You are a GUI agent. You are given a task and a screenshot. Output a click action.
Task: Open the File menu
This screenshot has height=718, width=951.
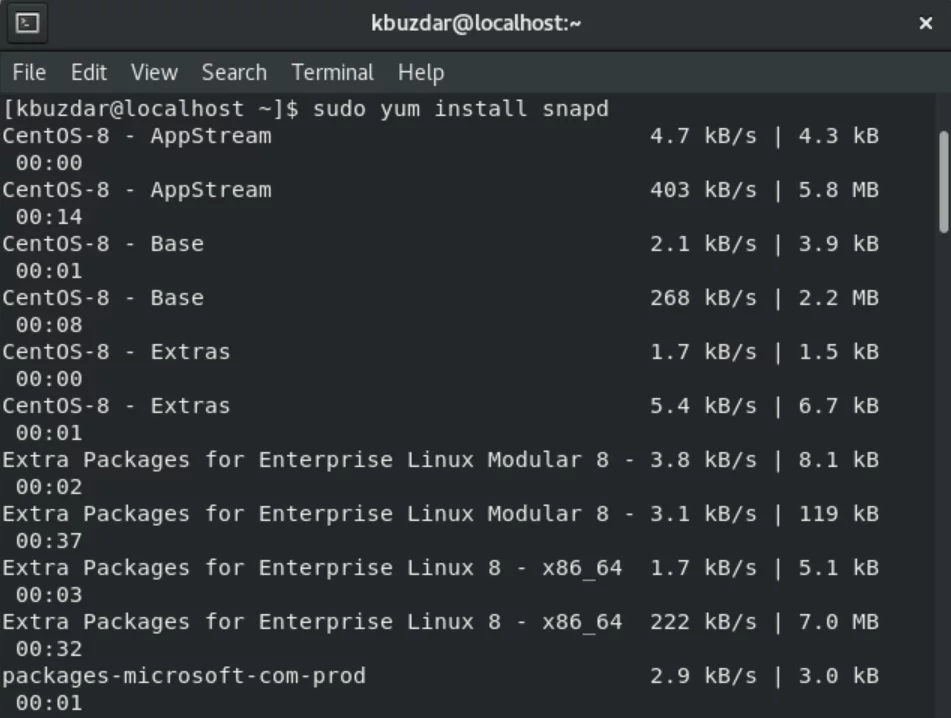pyautogui.click(x=29, y=73)
